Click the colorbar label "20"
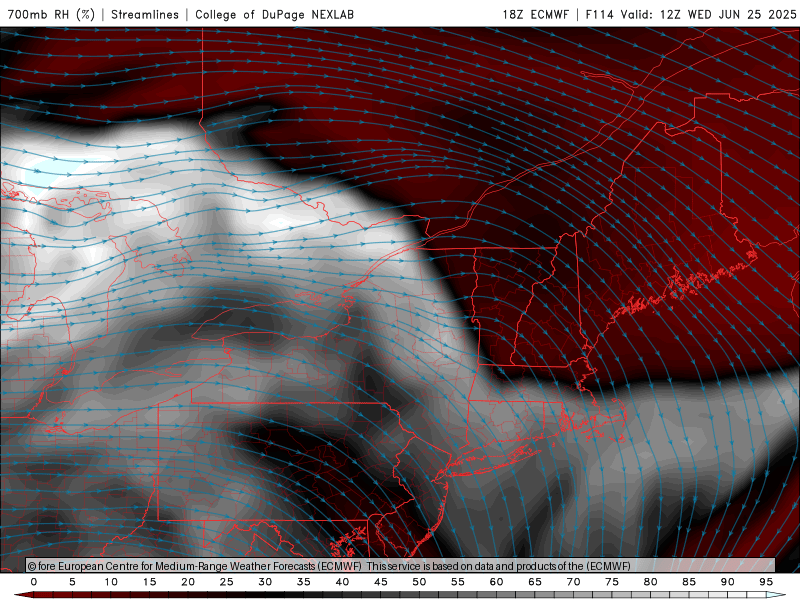This screenshot has width=800, height=600. (x=188, y=582)
